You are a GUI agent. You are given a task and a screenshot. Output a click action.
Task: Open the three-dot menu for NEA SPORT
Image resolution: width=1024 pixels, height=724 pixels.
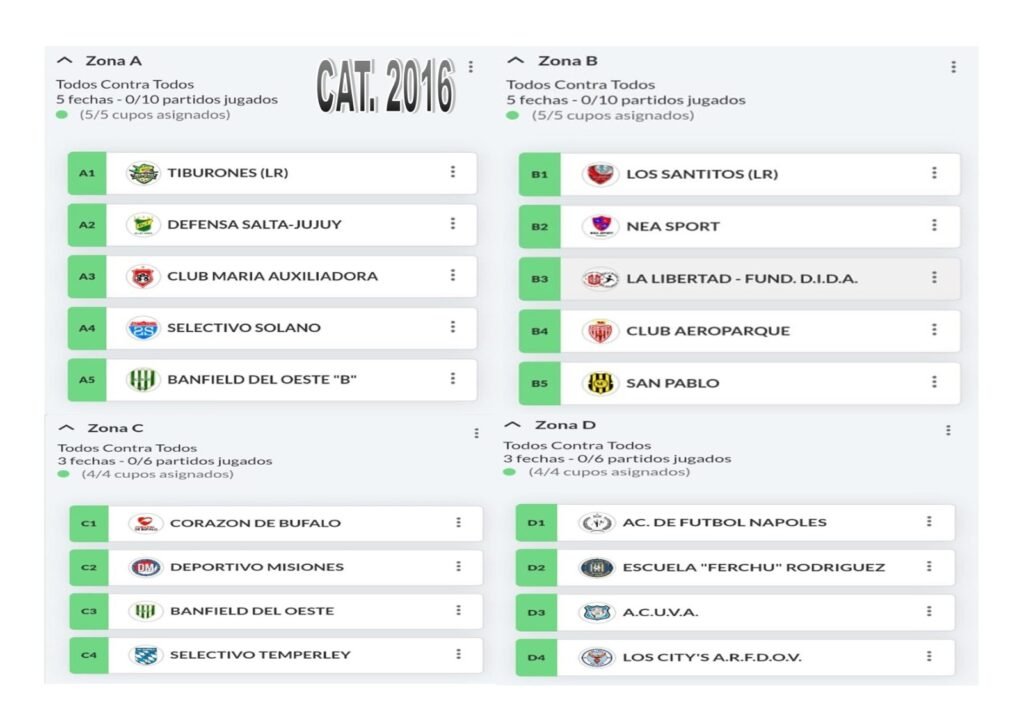tap(934, 226)
